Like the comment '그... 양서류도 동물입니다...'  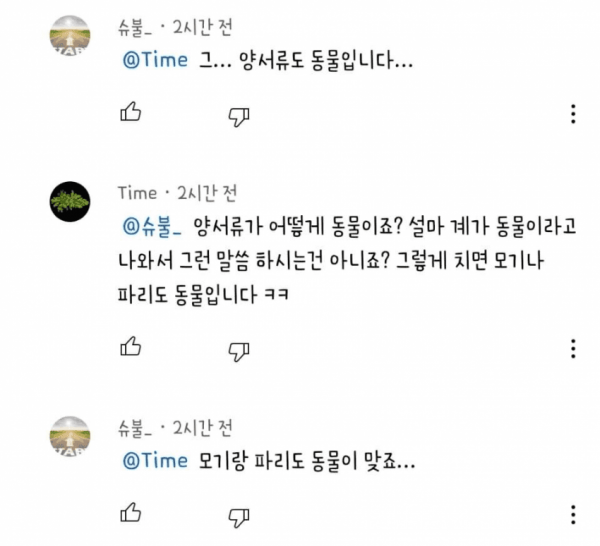130,112
